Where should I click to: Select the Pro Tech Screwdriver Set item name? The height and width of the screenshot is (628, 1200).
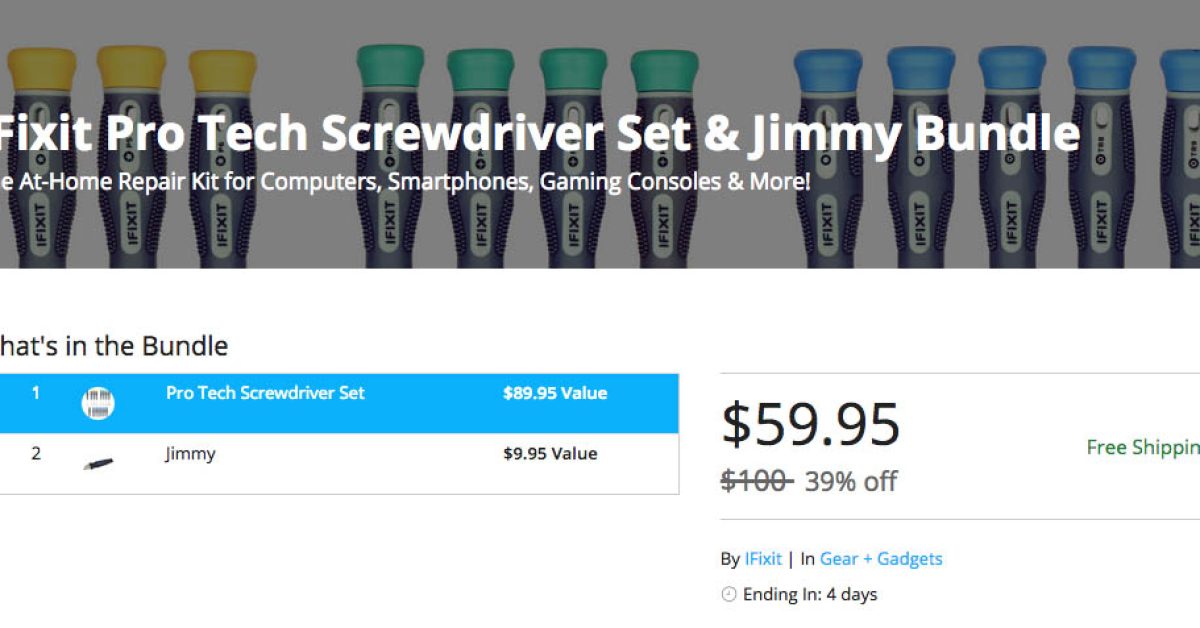(x=265, y=393)
